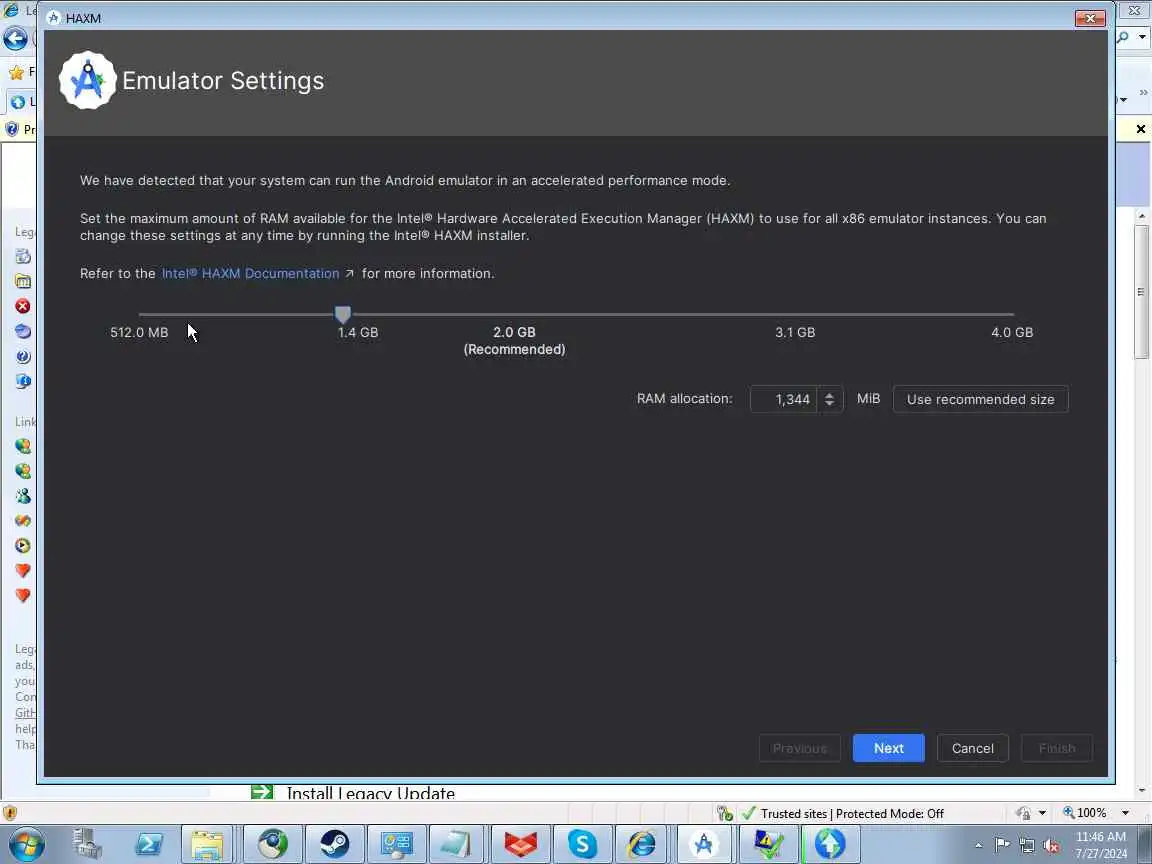Click the Use recommended size button
Viewport: 1152px width, 864px height.
(x=980, y=399)
